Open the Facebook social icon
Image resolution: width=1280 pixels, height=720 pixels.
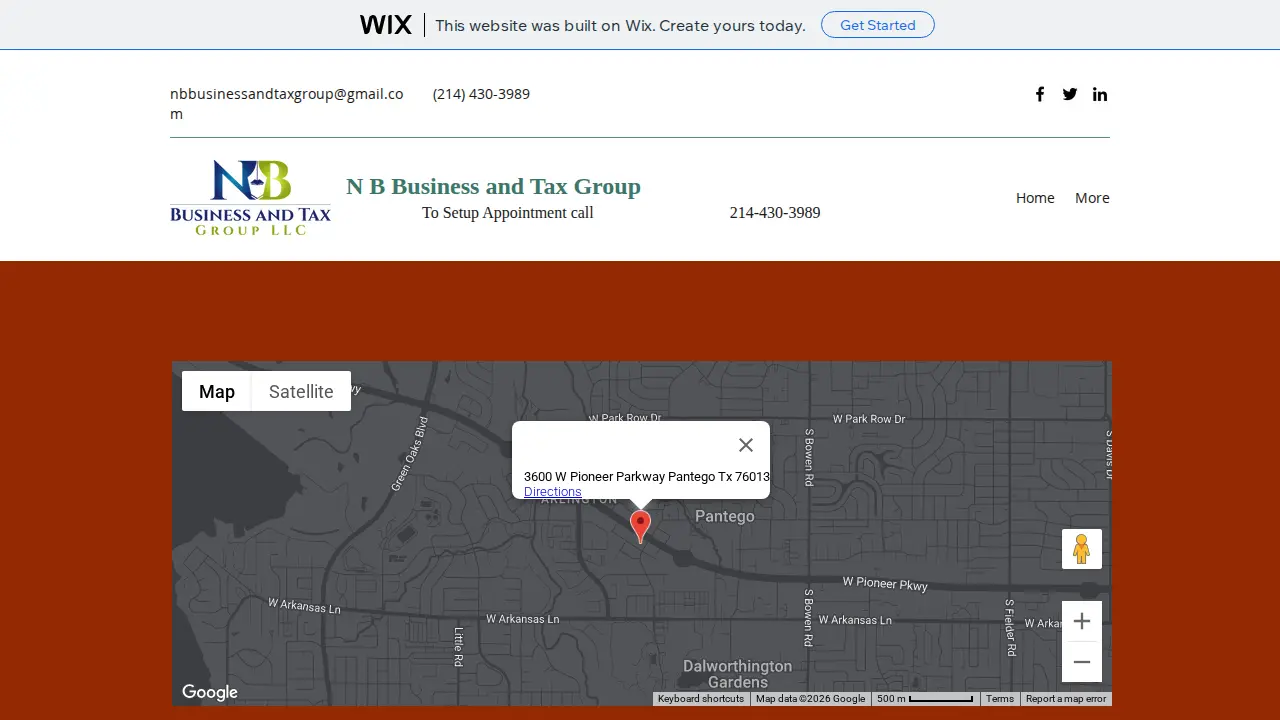(x=1040, y=94)
